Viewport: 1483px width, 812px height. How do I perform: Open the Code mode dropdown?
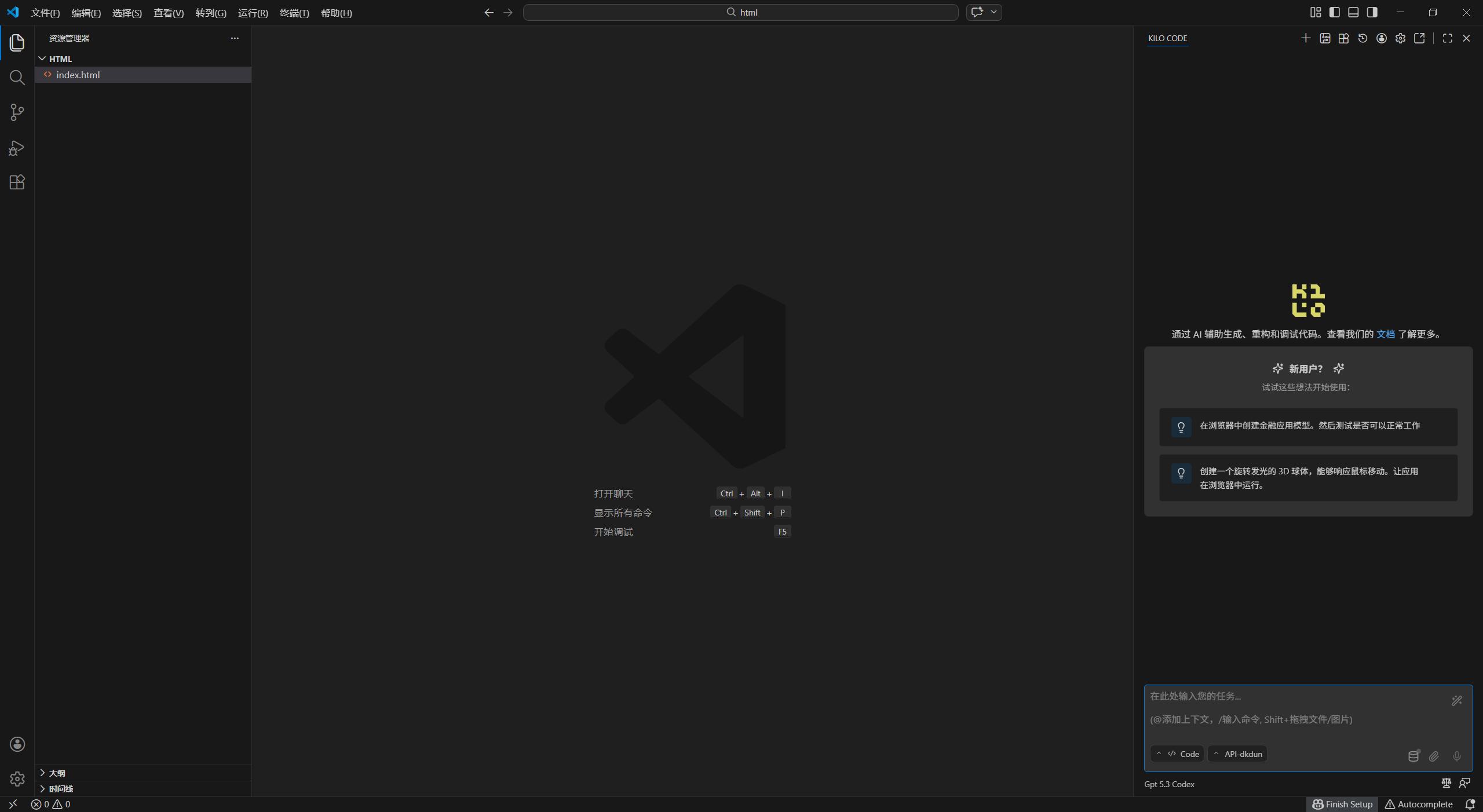1178,754
